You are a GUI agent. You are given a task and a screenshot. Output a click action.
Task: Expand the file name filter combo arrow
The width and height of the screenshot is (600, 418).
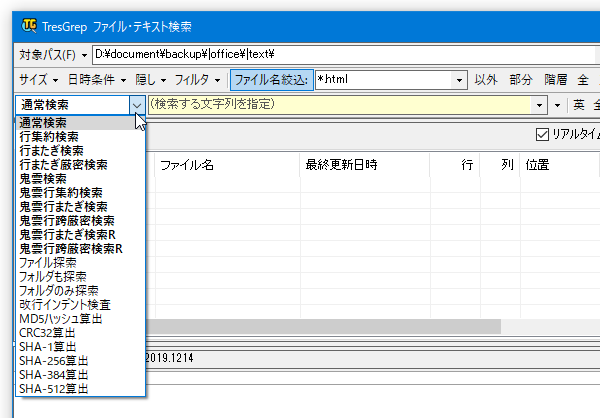[x=459, y=80]
